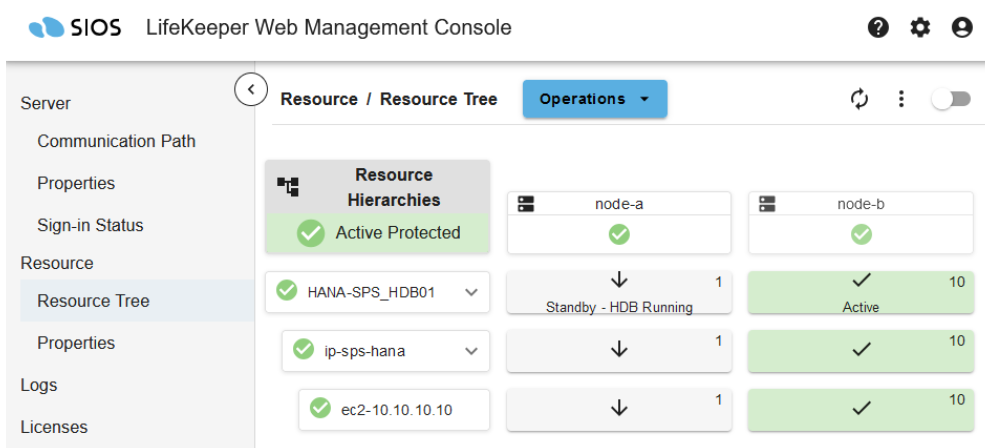
Task: Open the settings gear icon
Action: 920,29
